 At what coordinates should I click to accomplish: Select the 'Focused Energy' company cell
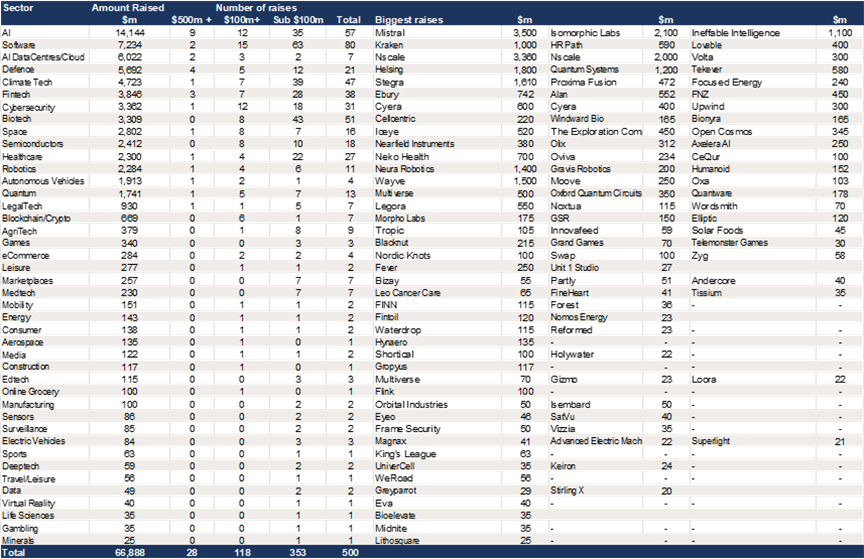[x=727, y=82]
